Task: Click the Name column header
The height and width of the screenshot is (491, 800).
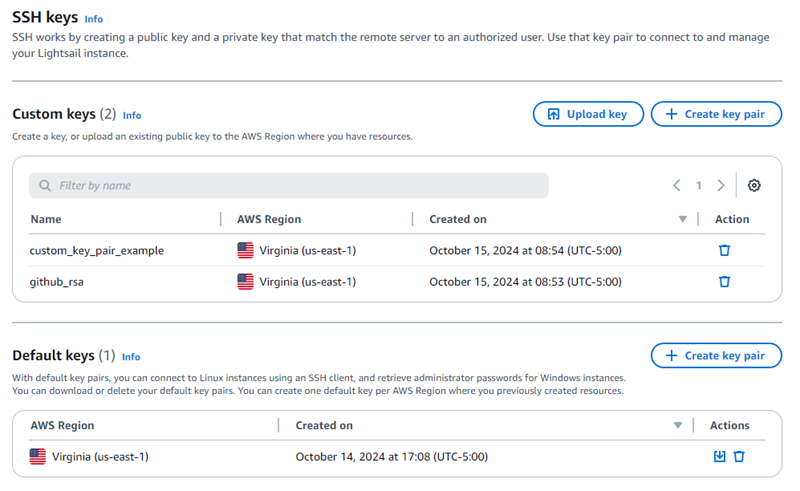Action: [46, 219]
